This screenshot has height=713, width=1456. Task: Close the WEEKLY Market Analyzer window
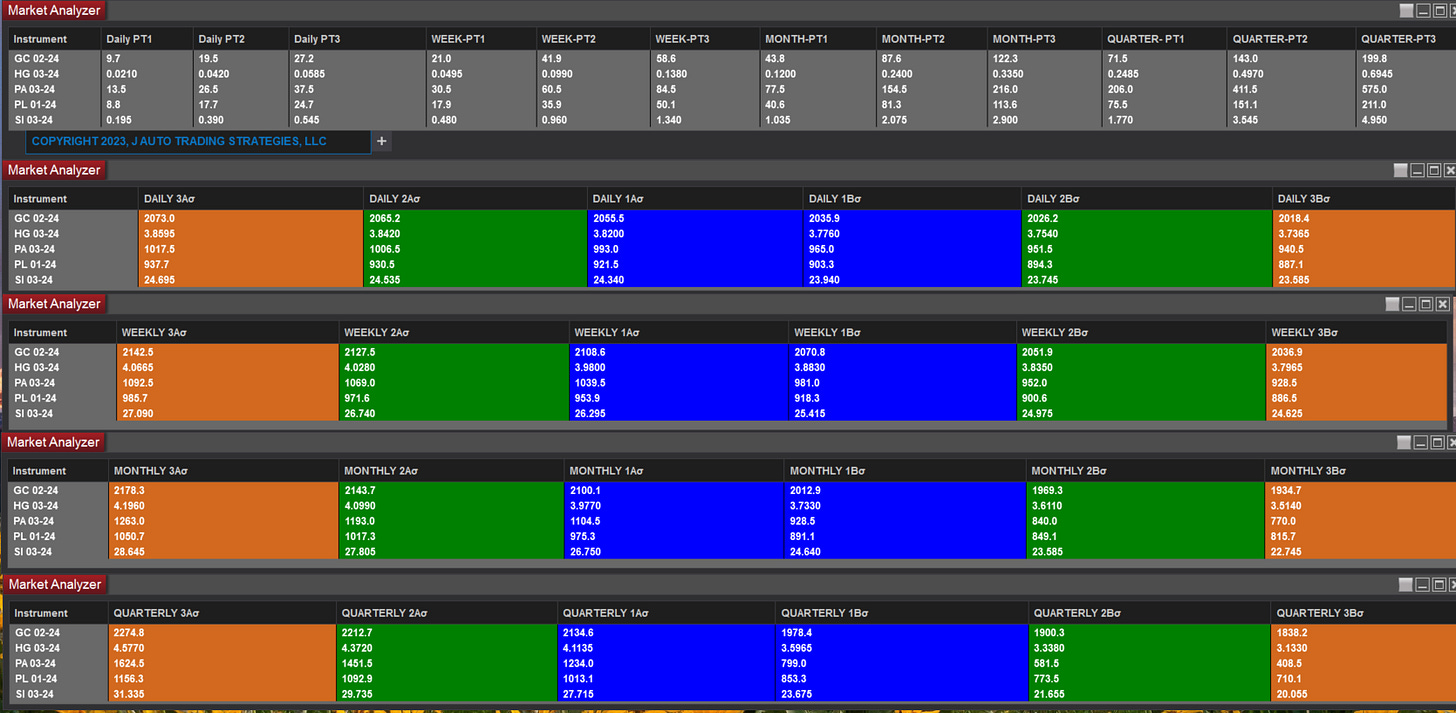click(x=1441, y=304)
